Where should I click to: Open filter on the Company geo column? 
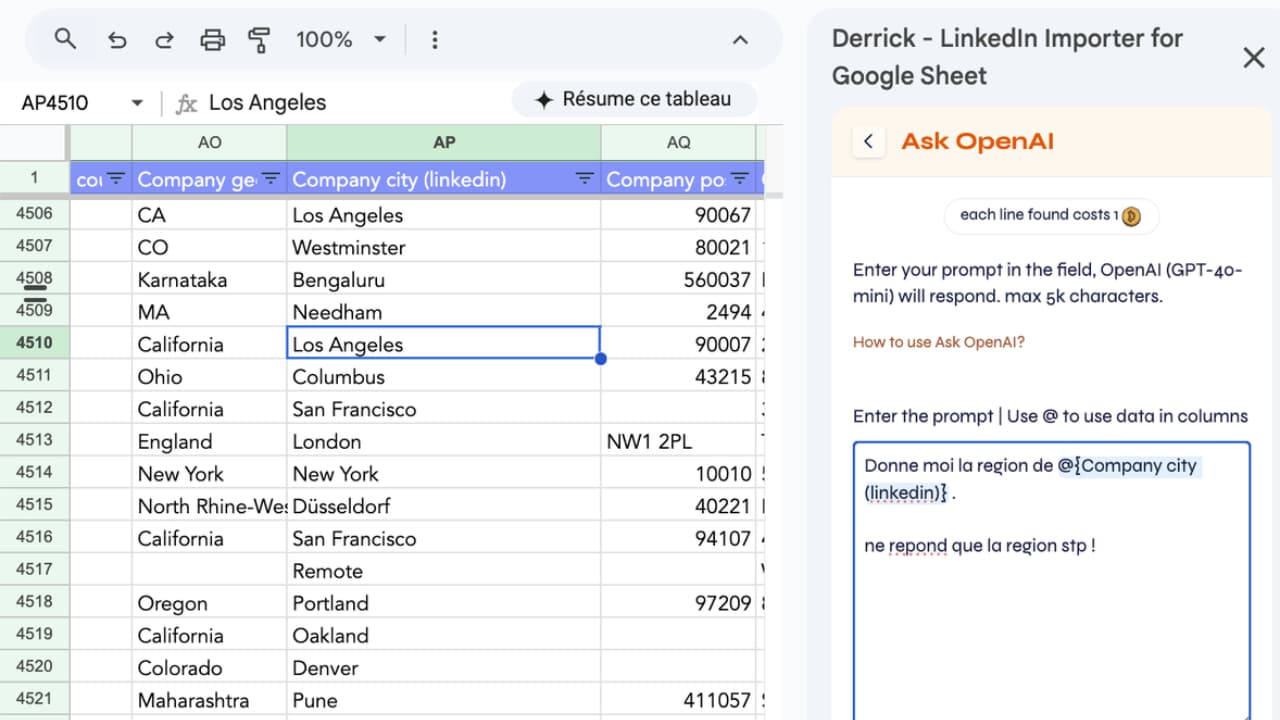coord(271,179)
